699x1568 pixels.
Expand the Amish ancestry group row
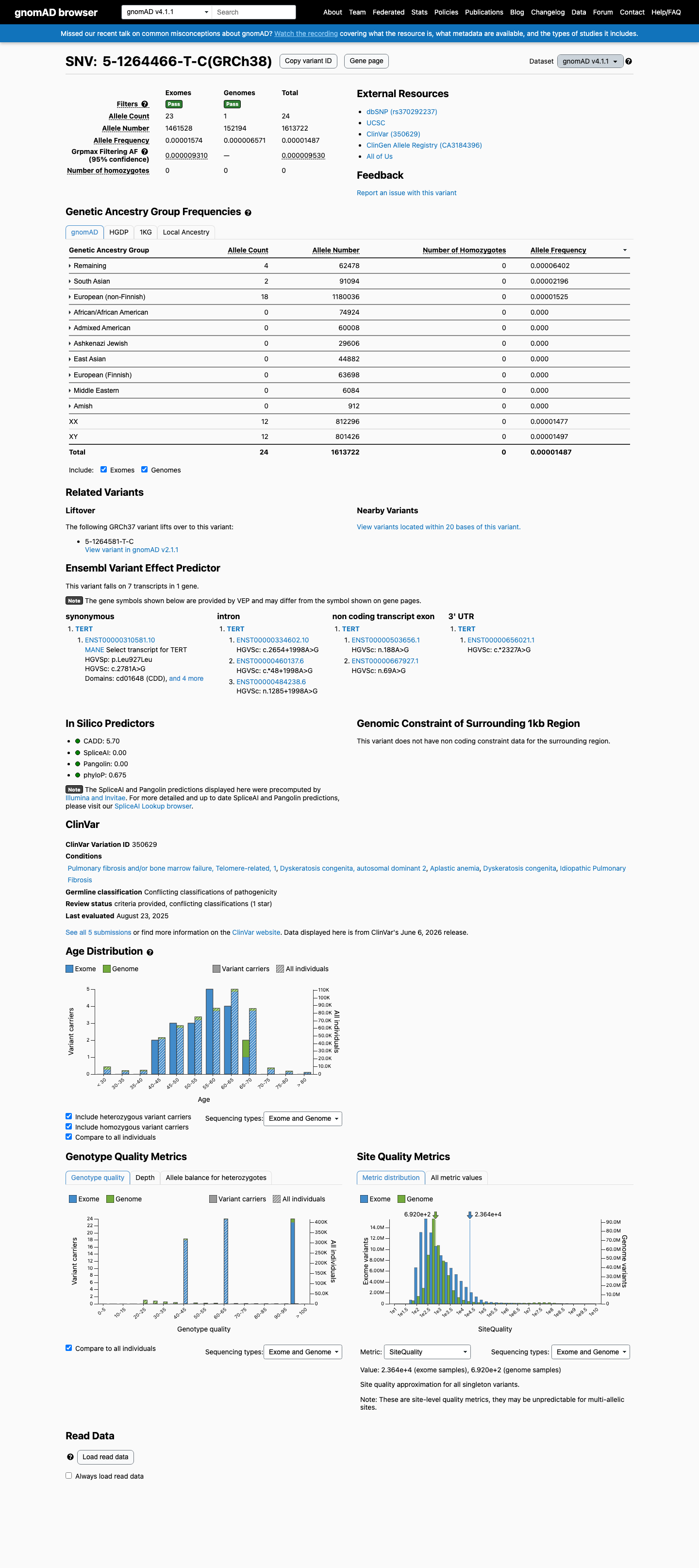coord(81,406)
